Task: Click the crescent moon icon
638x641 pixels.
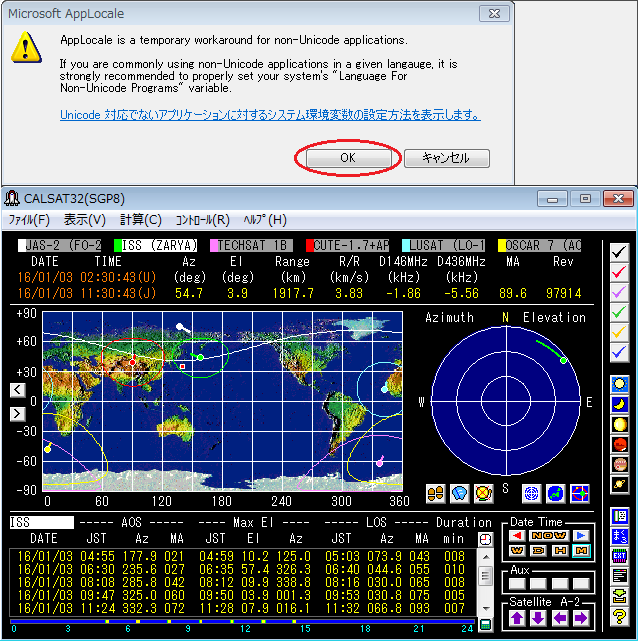Action: point(620,404)
